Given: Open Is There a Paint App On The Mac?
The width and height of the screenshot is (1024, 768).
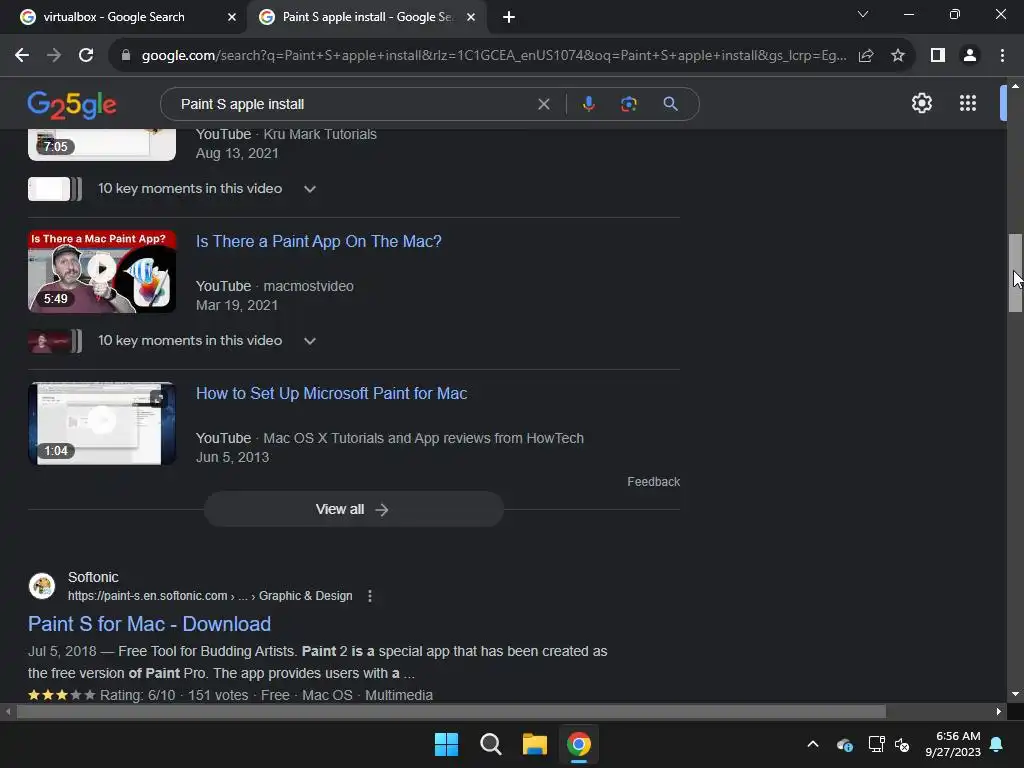Looking at the screenshot, I should click(319, 242).
